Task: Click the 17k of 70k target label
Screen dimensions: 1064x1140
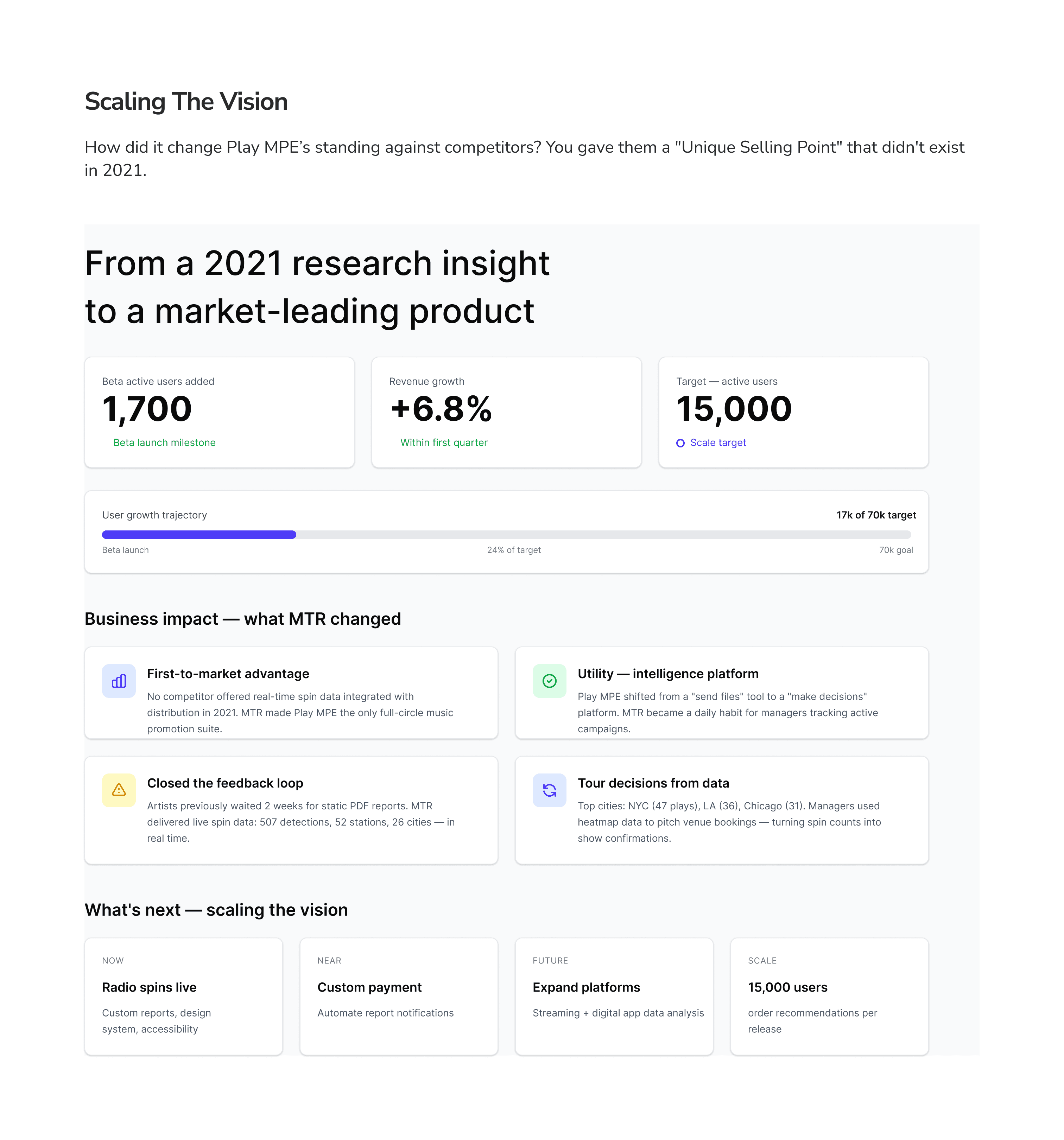Action: click(x=876, y=515)
